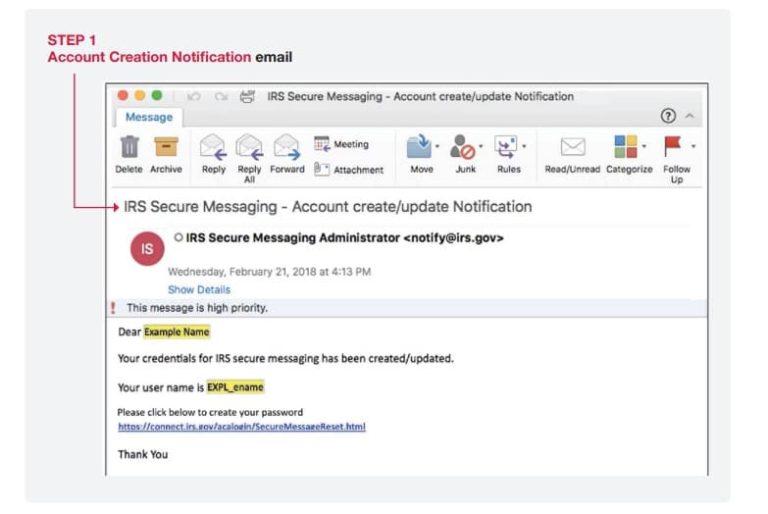Viewport: 768px width, 514px height.
Task: Open Categorize color squares
Action: [x=628, y=155]
